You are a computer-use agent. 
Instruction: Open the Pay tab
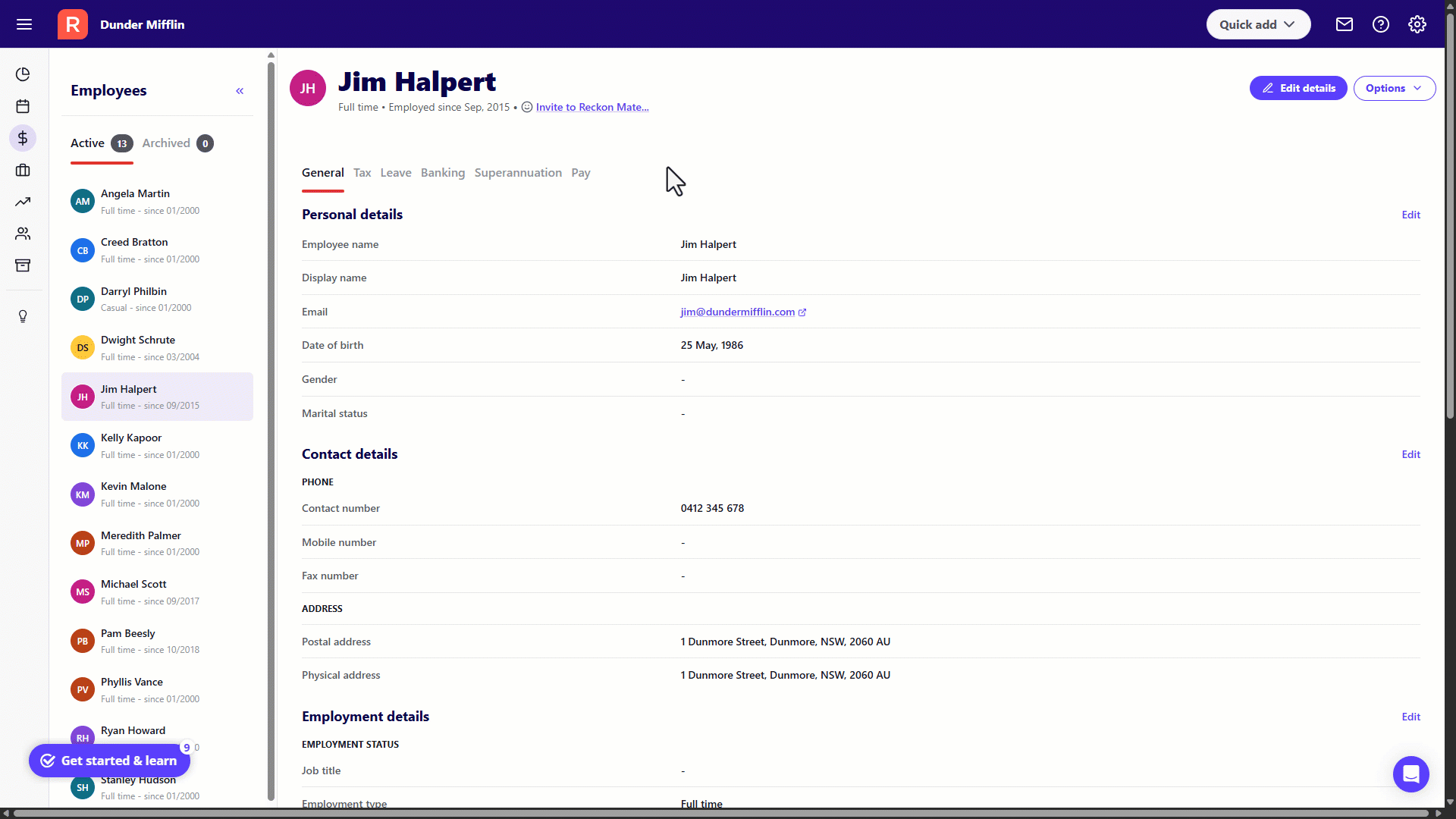pyautogui.click(x=581, y=173)
